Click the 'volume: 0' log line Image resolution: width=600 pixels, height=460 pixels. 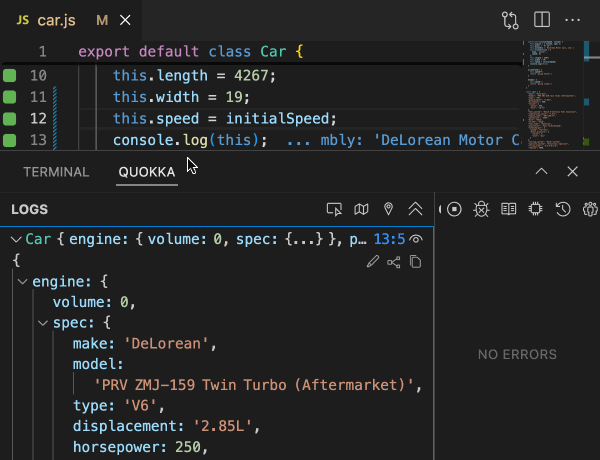94,302
